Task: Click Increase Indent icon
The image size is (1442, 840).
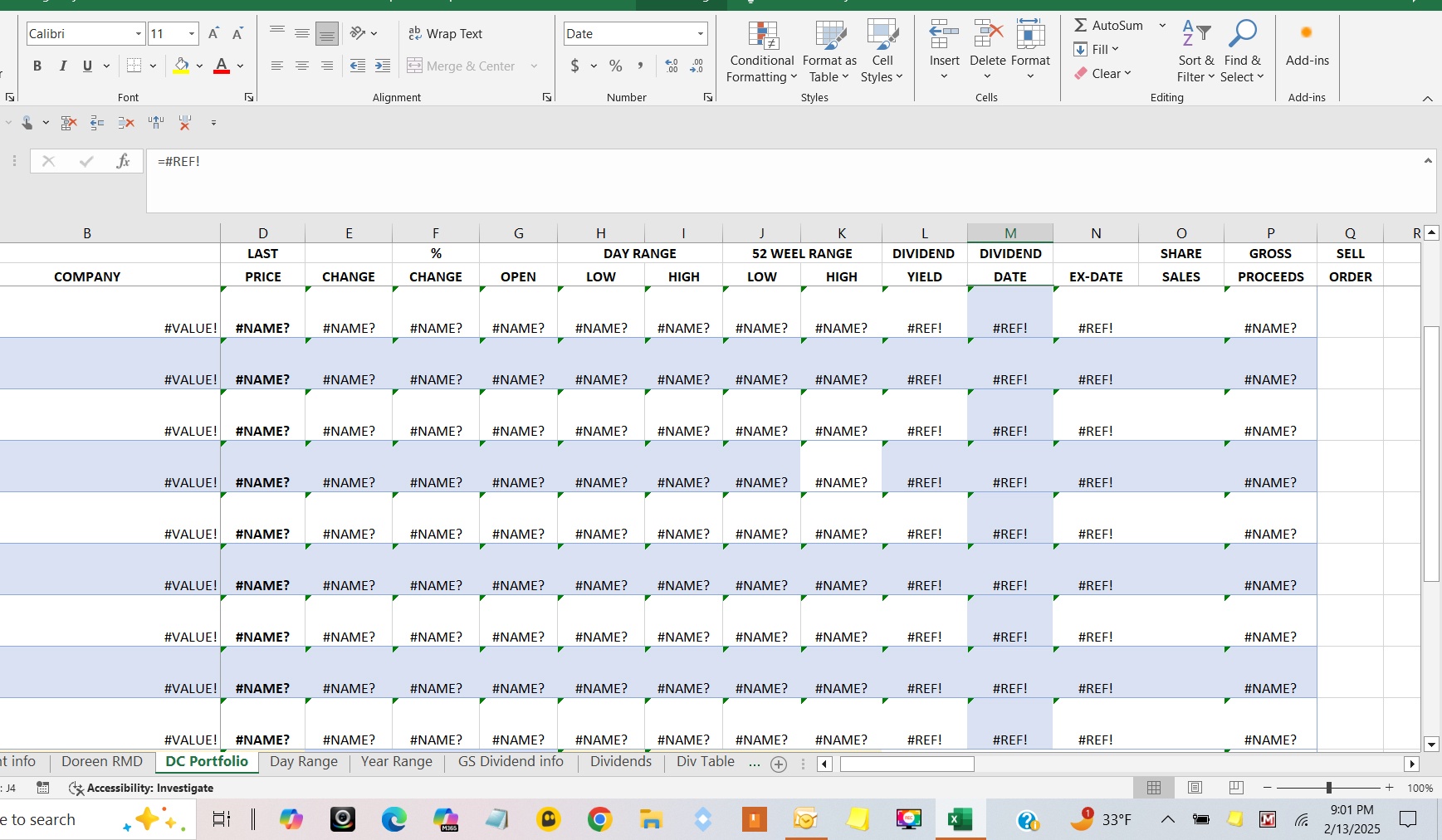Action: click(383, 66)
